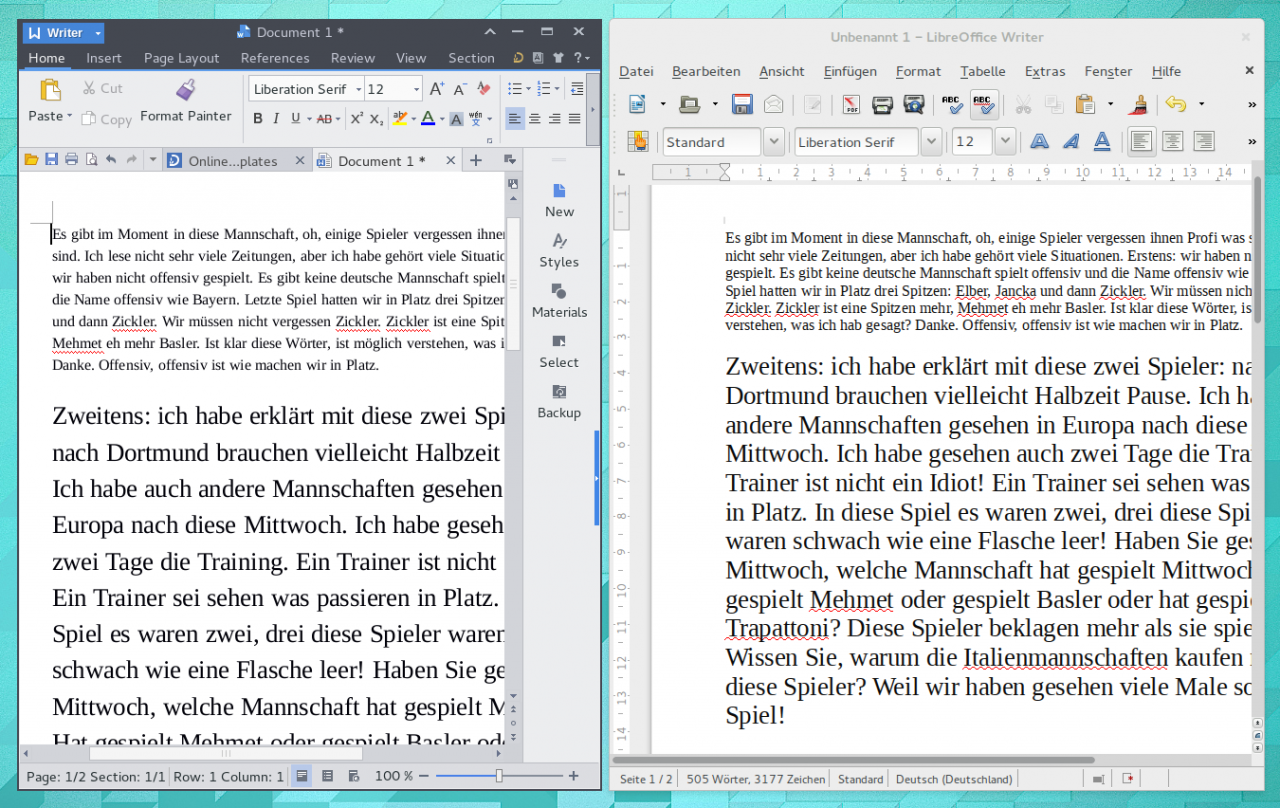Save the document in LibreOffice toolbar

click(742, 104)
